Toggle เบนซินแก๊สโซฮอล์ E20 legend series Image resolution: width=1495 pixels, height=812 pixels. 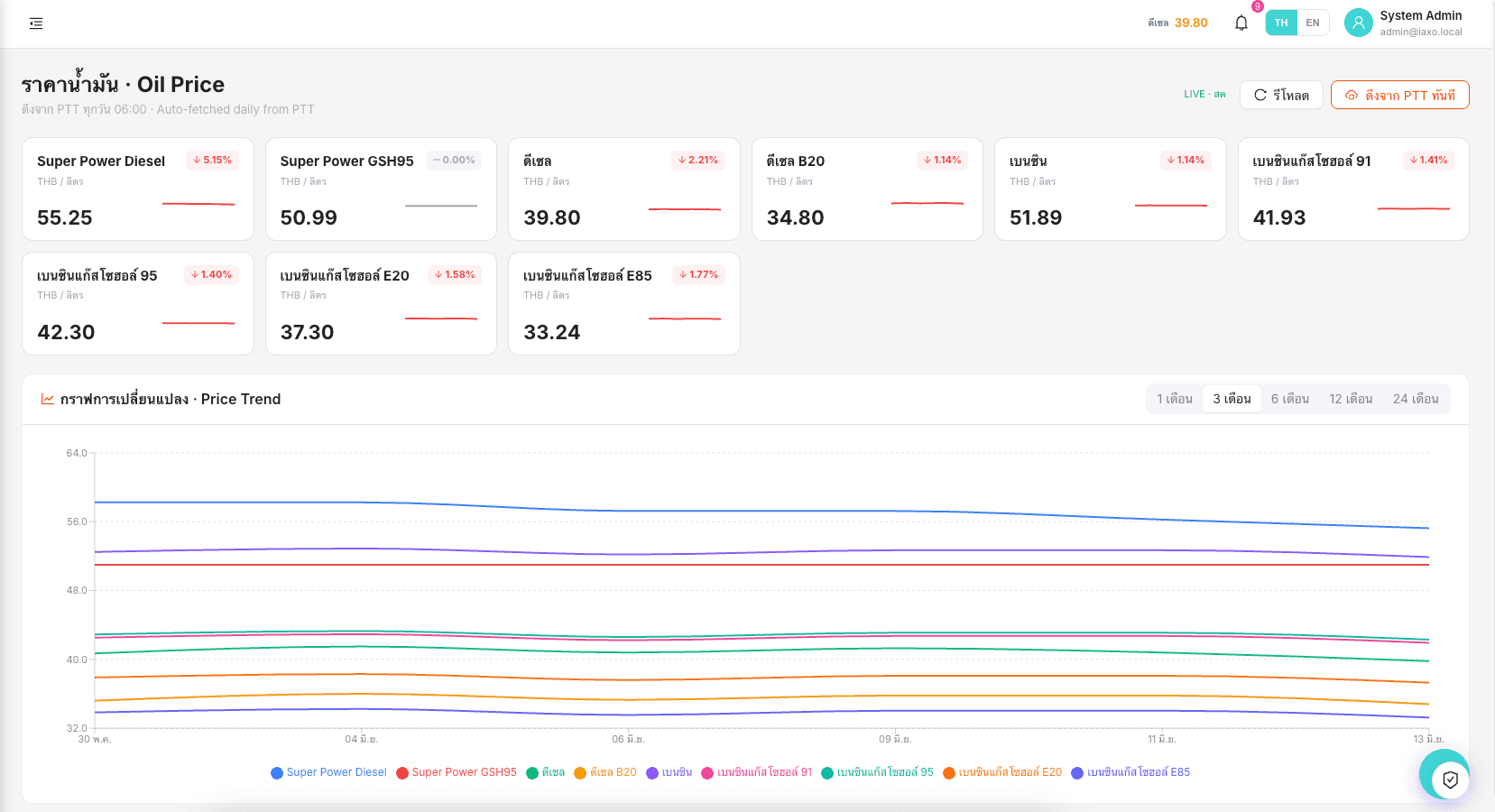pos(1002,772)
